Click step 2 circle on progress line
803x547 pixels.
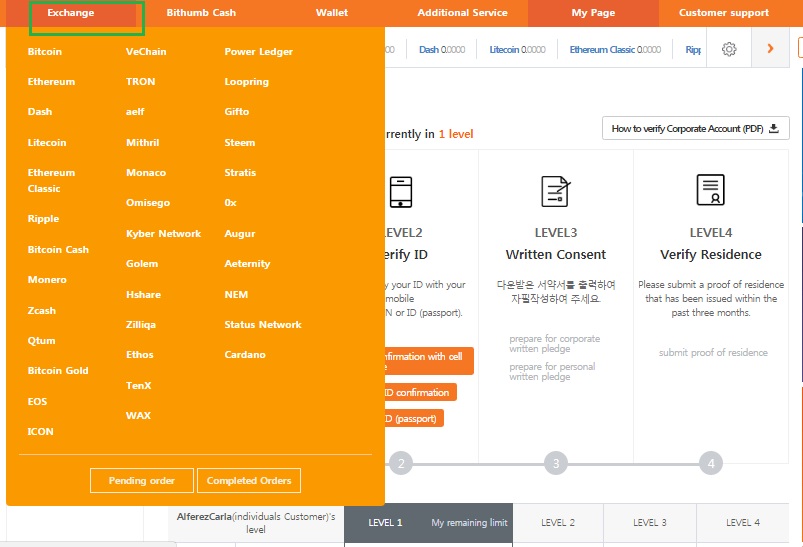pyautogui.click(x=401, y=464)
